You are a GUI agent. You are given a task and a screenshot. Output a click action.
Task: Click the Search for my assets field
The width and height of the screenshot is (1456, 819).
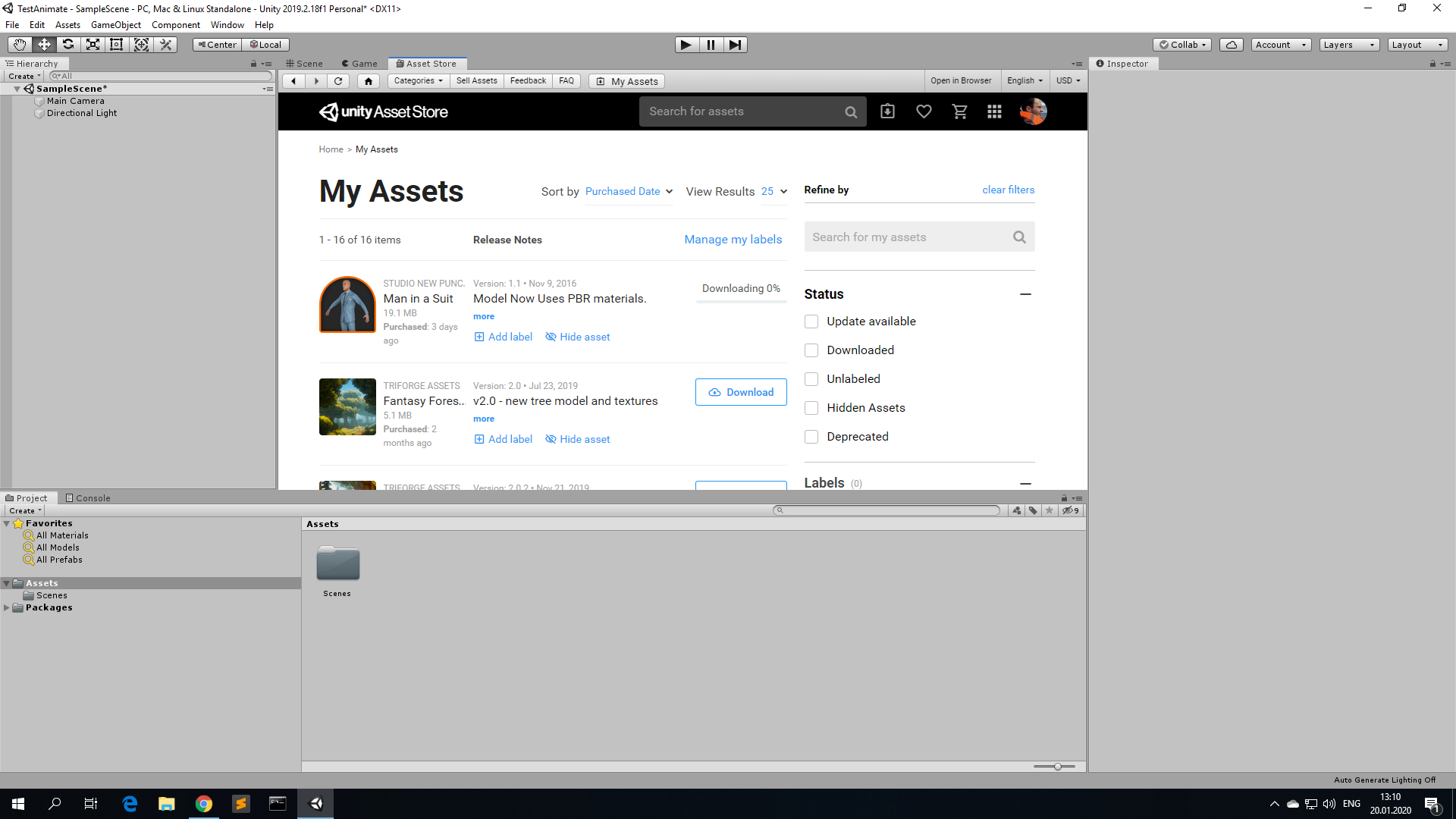click(x=919, y=237)
